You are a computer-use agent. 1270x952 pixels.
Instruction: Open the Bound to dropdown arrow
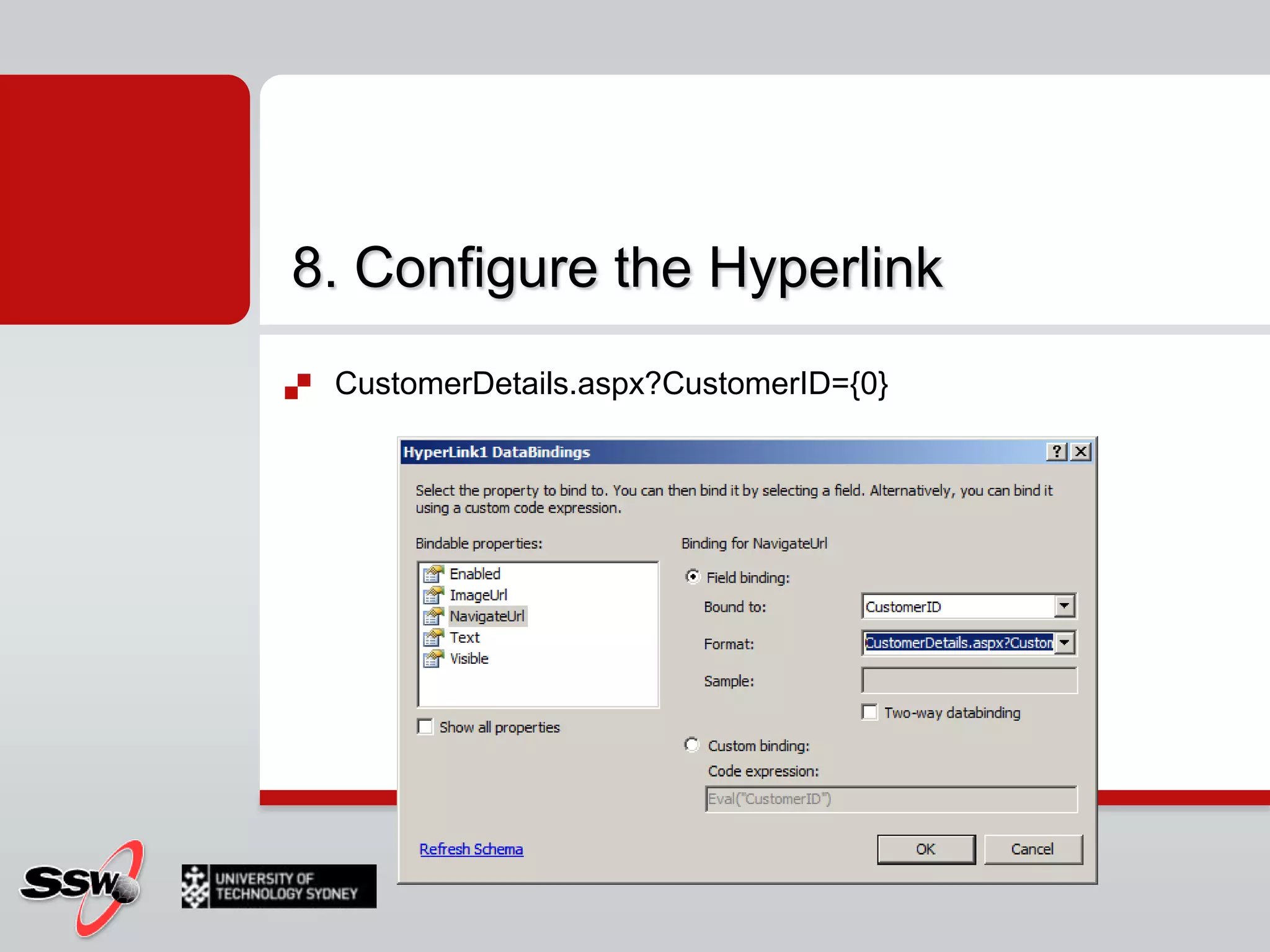click(1064, 606)
